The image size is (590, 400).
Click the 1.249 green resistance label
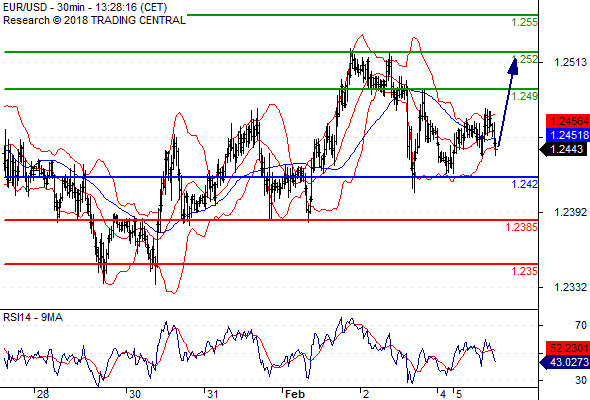point(525,96)
